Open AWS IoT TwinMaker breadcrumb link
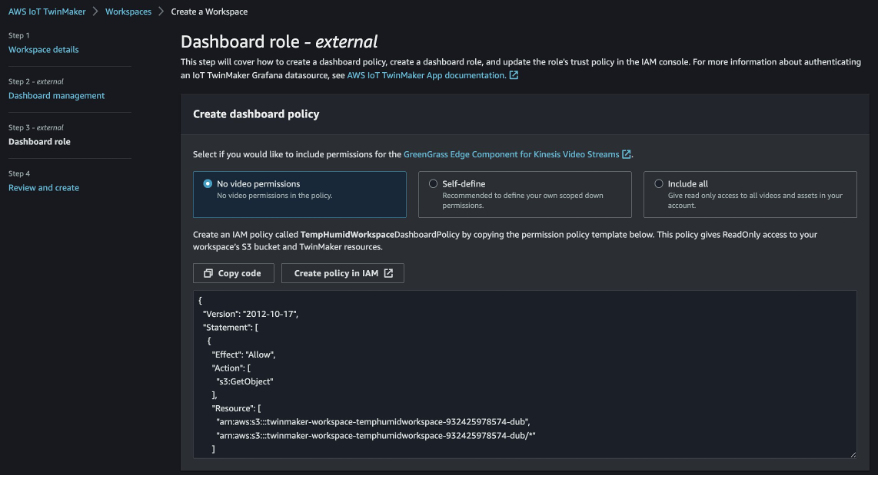 [47, 11]
